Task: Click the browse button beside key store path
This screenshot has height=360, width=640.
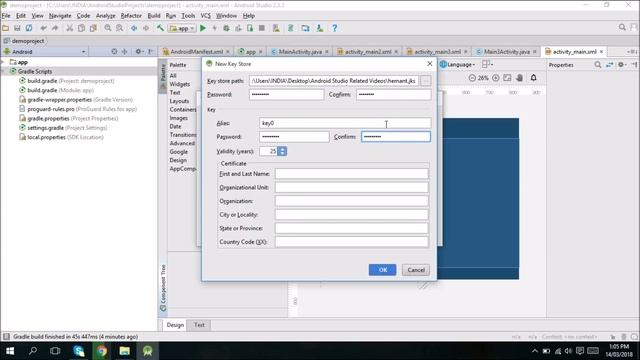Action: pyautogui.click(x=426, y=81)
